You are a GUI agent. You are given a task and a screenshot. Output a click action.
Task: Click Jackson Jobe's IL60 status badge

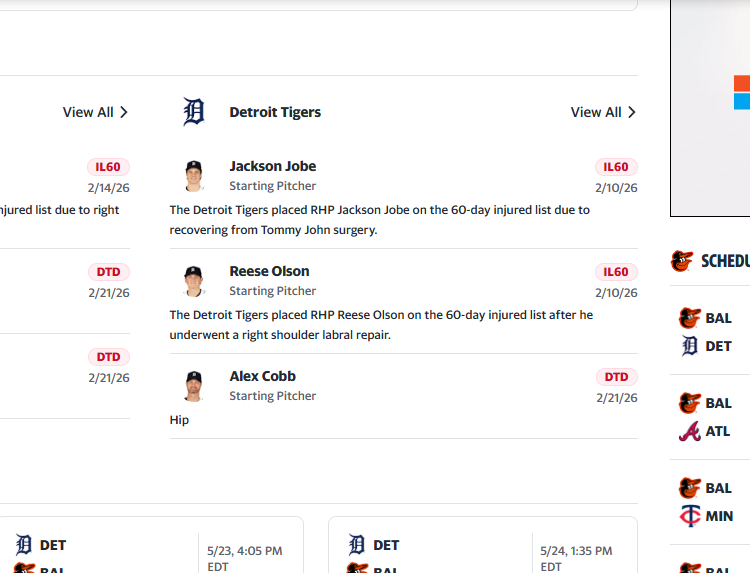[x=616, y=167]
